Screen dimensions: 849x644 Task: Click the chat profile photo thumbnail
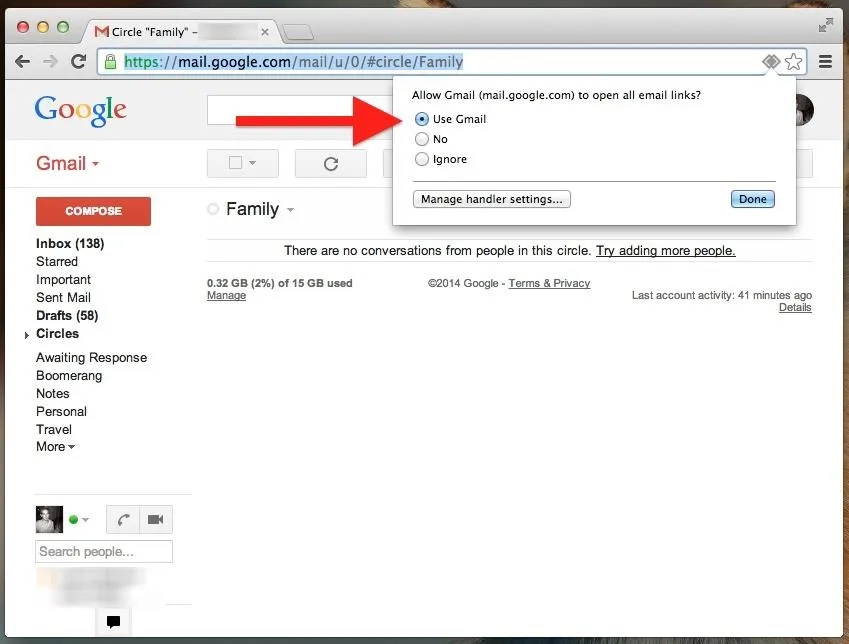[x=49, y=519]
